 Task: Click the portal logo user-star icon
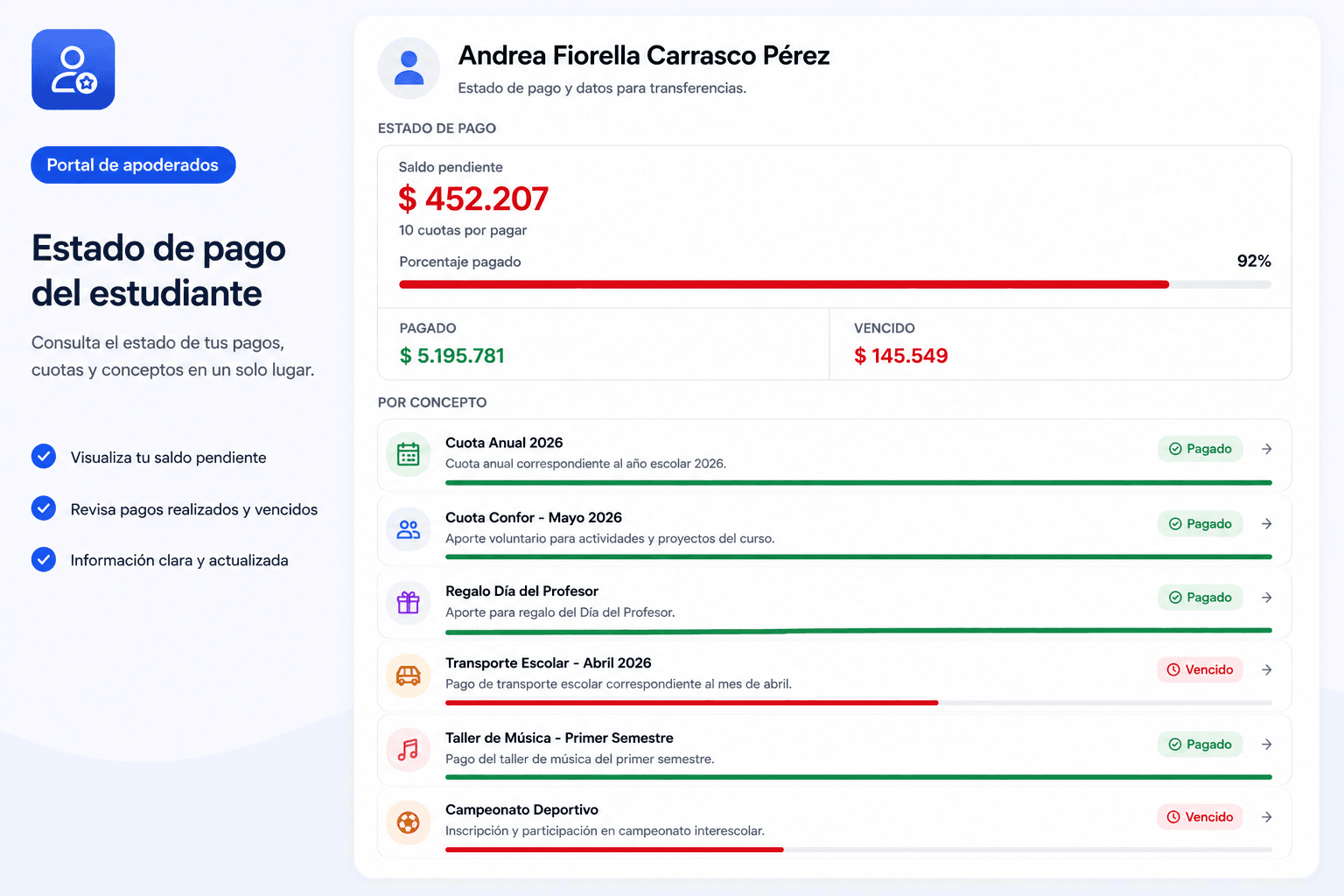[x=73, y=70]
